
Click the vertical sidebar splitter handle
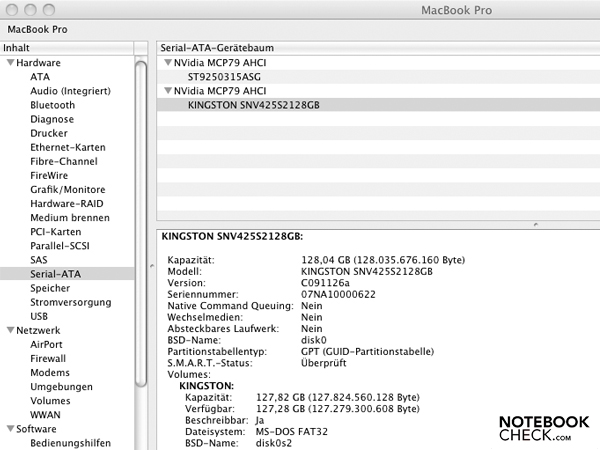coord(152,266)
